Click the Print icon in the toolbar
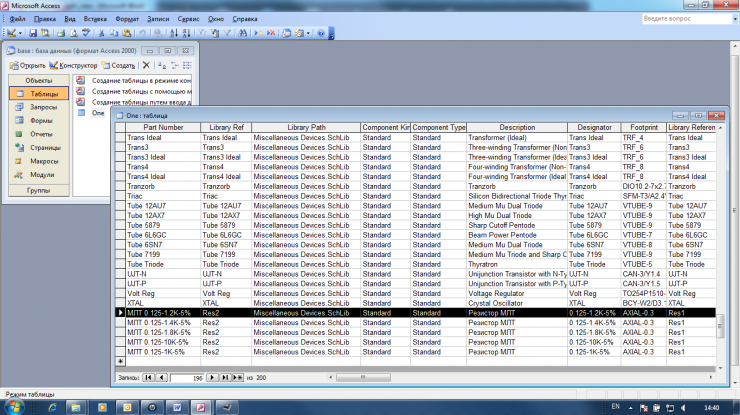Image resolution: width=740 pixels, height=415 pixels. coord(60,33)
